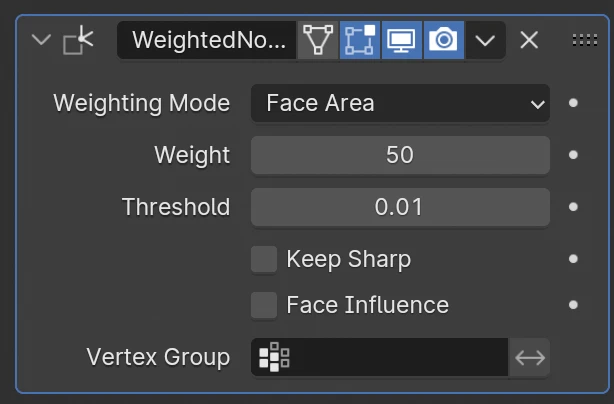This screenshot has height=404, width=614.
Task: Toggle modifier visibility in renders
Action: coord(443,40)
